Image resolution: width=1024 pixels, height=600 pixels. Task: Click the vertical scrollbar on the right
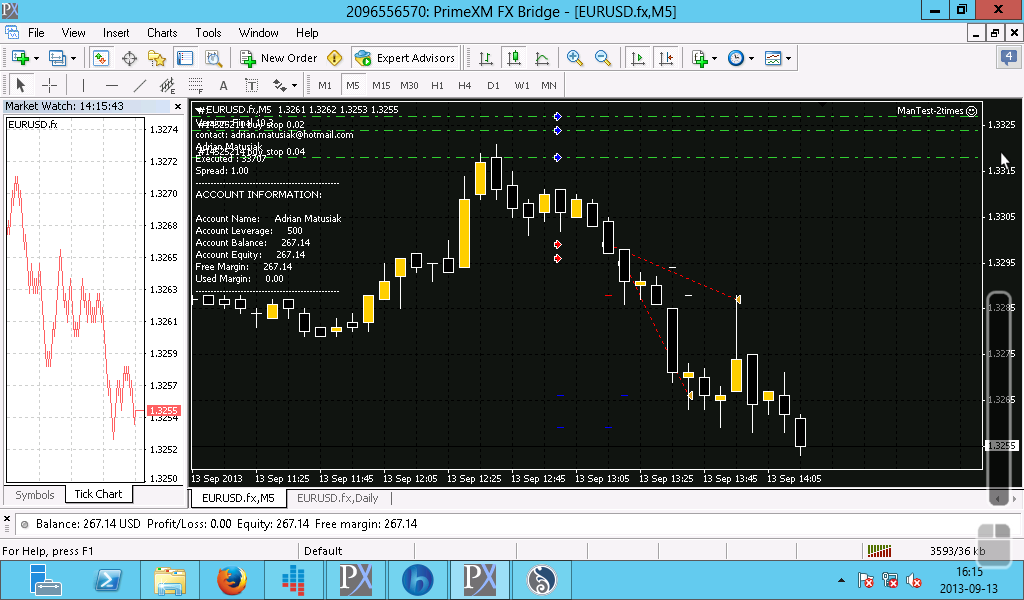pyautogui.click(x=1001, y=398)
